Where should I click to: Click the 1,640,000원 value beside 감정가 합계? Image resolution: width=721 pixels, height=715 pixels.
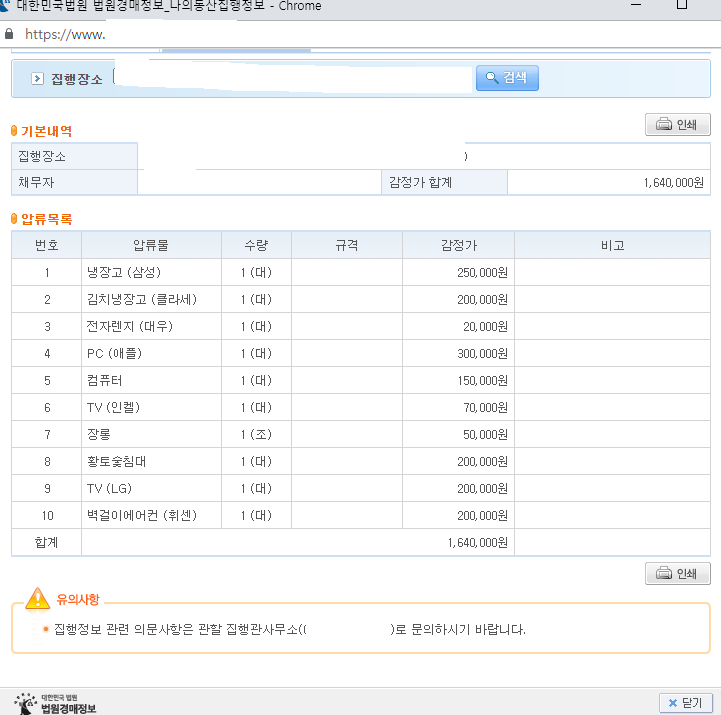[673, 183]
